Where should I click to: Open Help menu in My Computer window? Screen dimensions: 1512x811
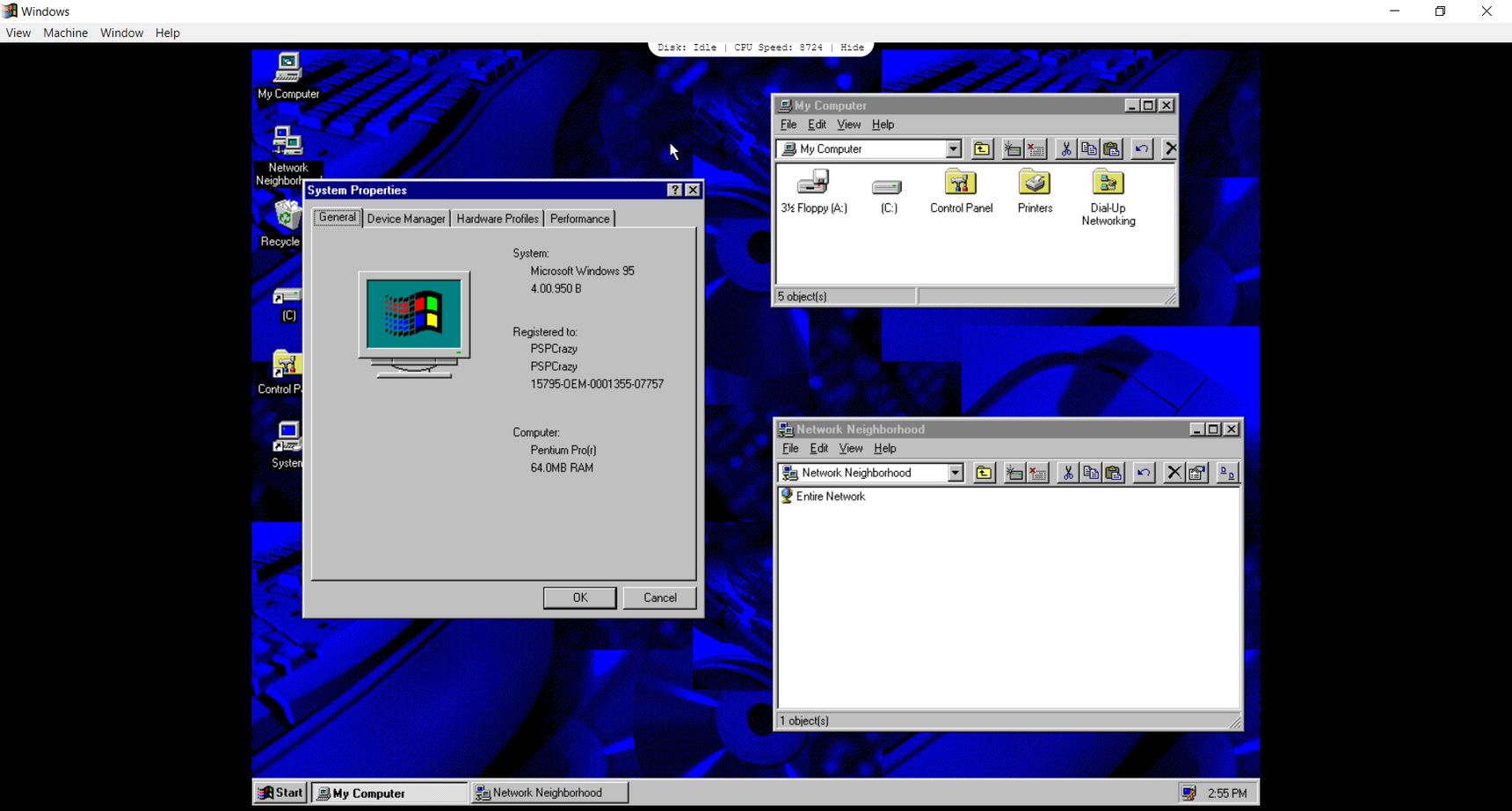[883, 125]
